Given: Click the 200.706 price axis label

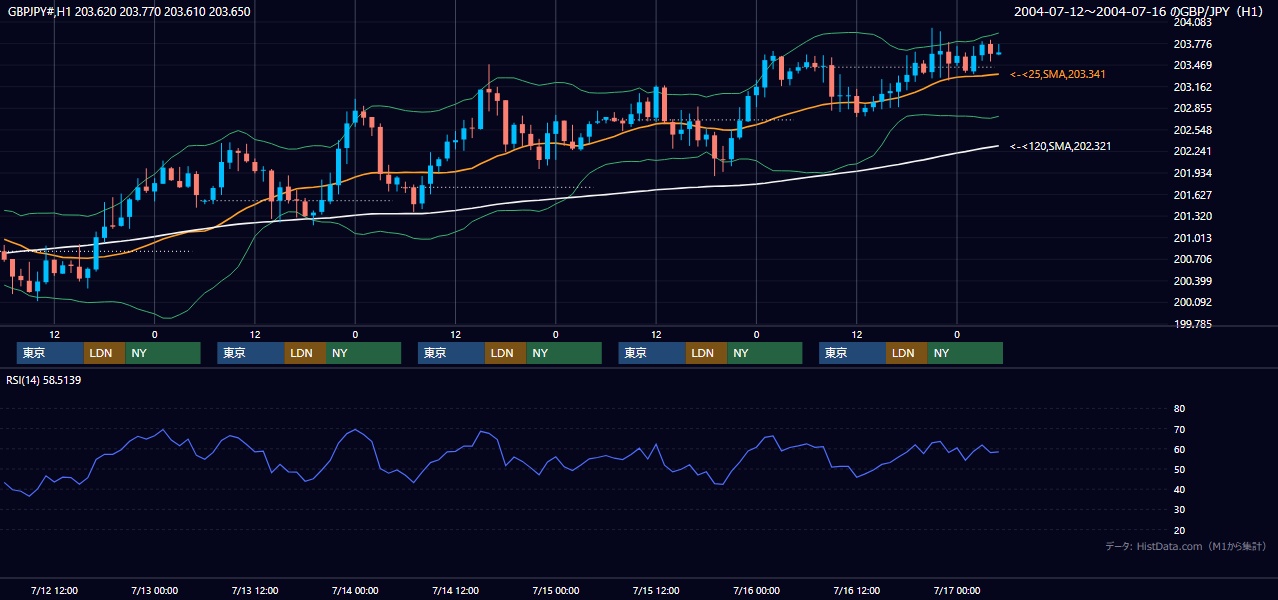Looking at the screenshot, I should tap(1193, 259).
